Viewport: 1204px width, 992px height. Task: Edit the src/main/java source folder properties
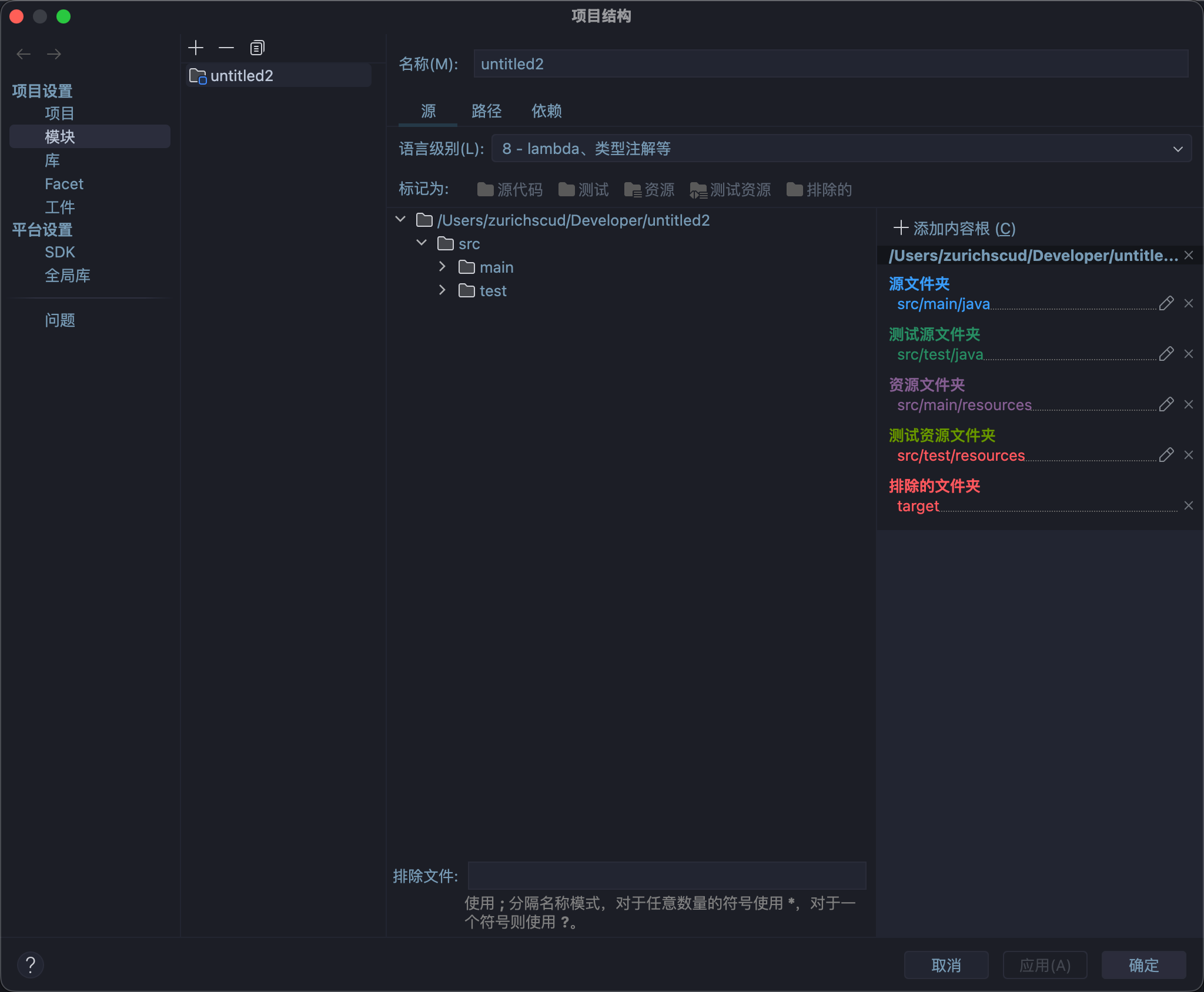[1166, 303]
